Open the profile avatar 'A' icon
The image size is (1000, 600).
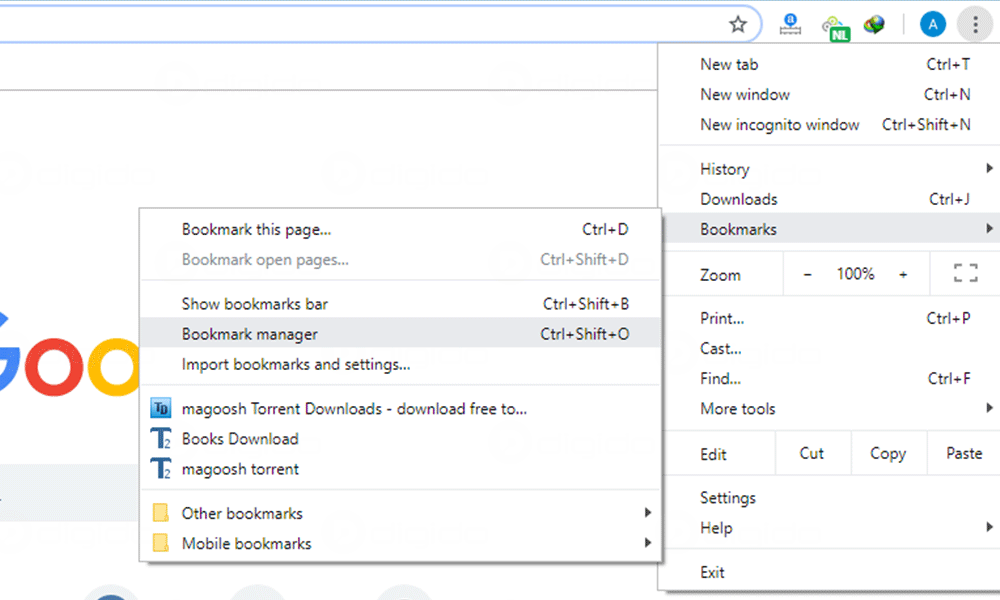tap(932, 24)
